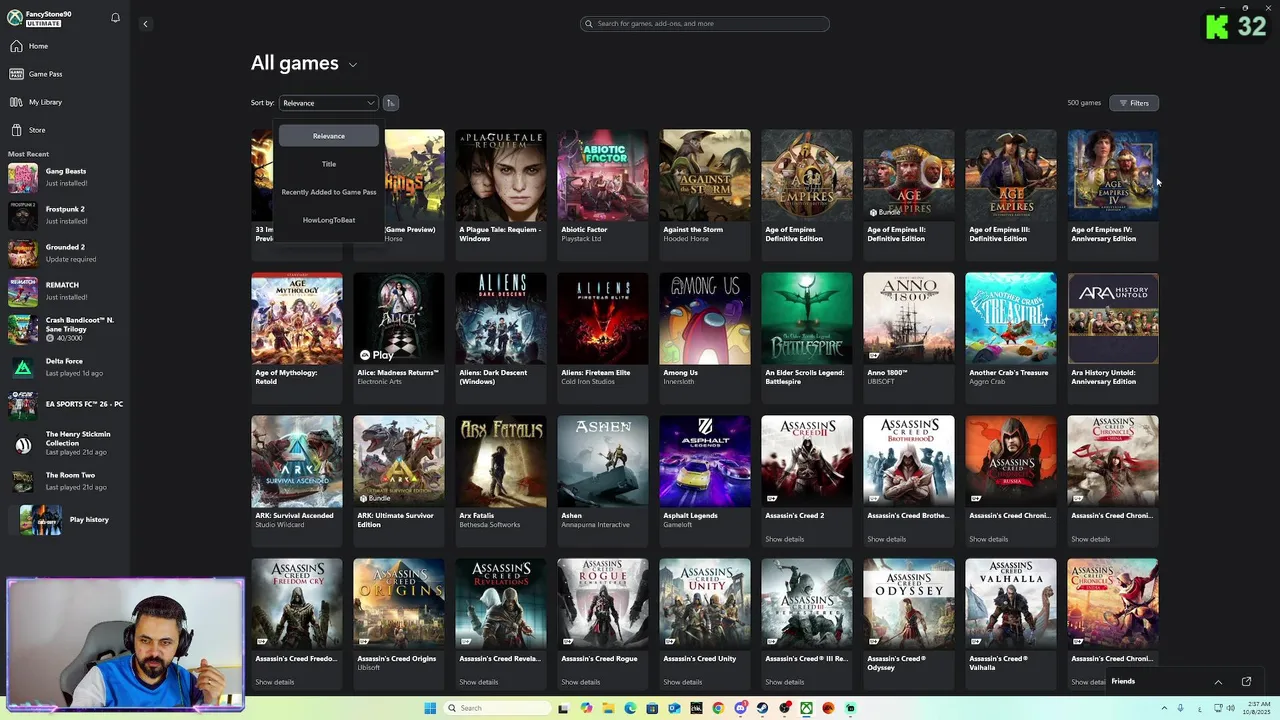Open EA SPORTS FC 26 recent entry

click(x=65, y=404)
